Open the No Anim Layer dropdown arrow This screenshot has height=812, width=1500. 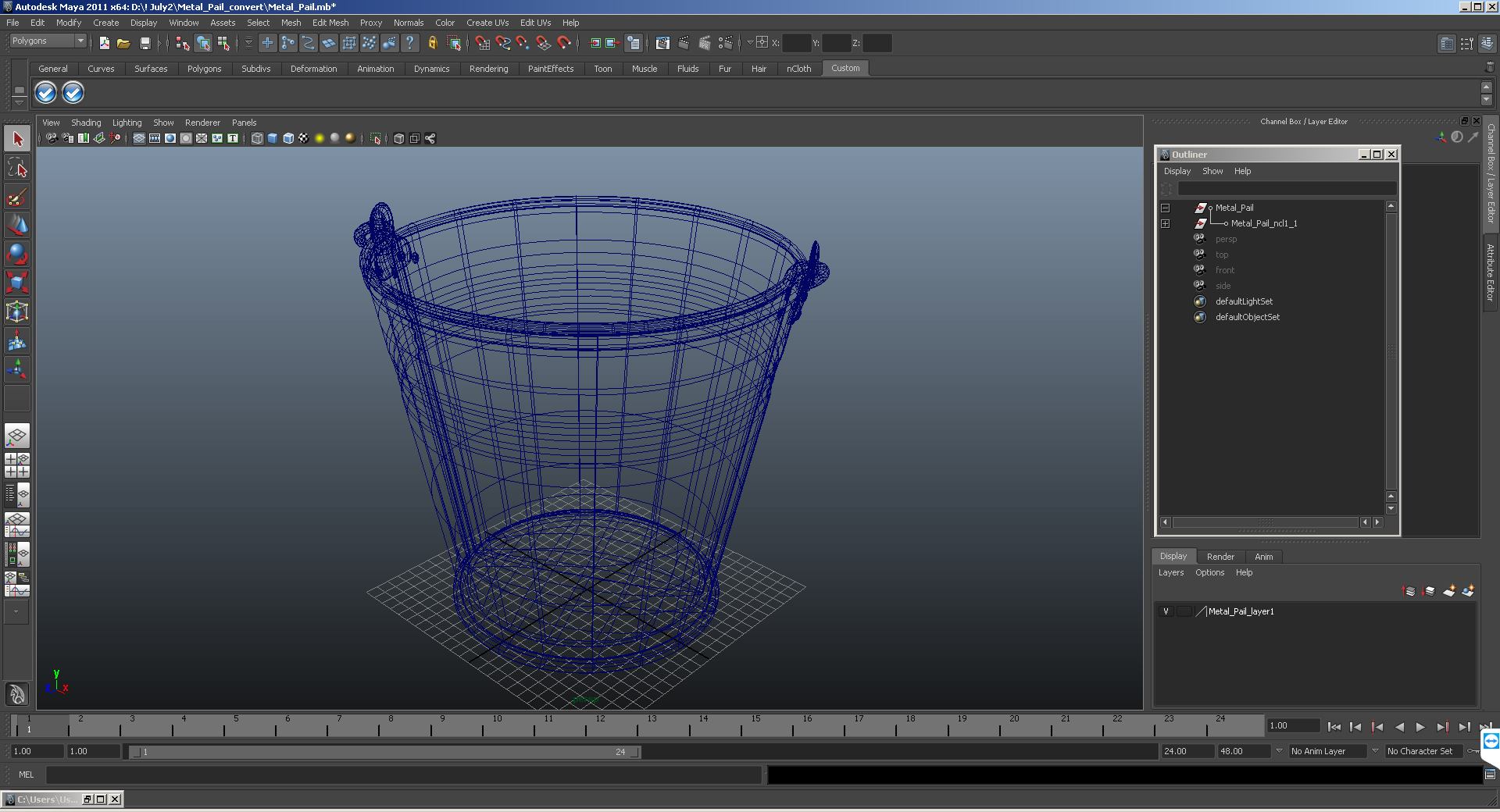click(x=1279, y=751)
